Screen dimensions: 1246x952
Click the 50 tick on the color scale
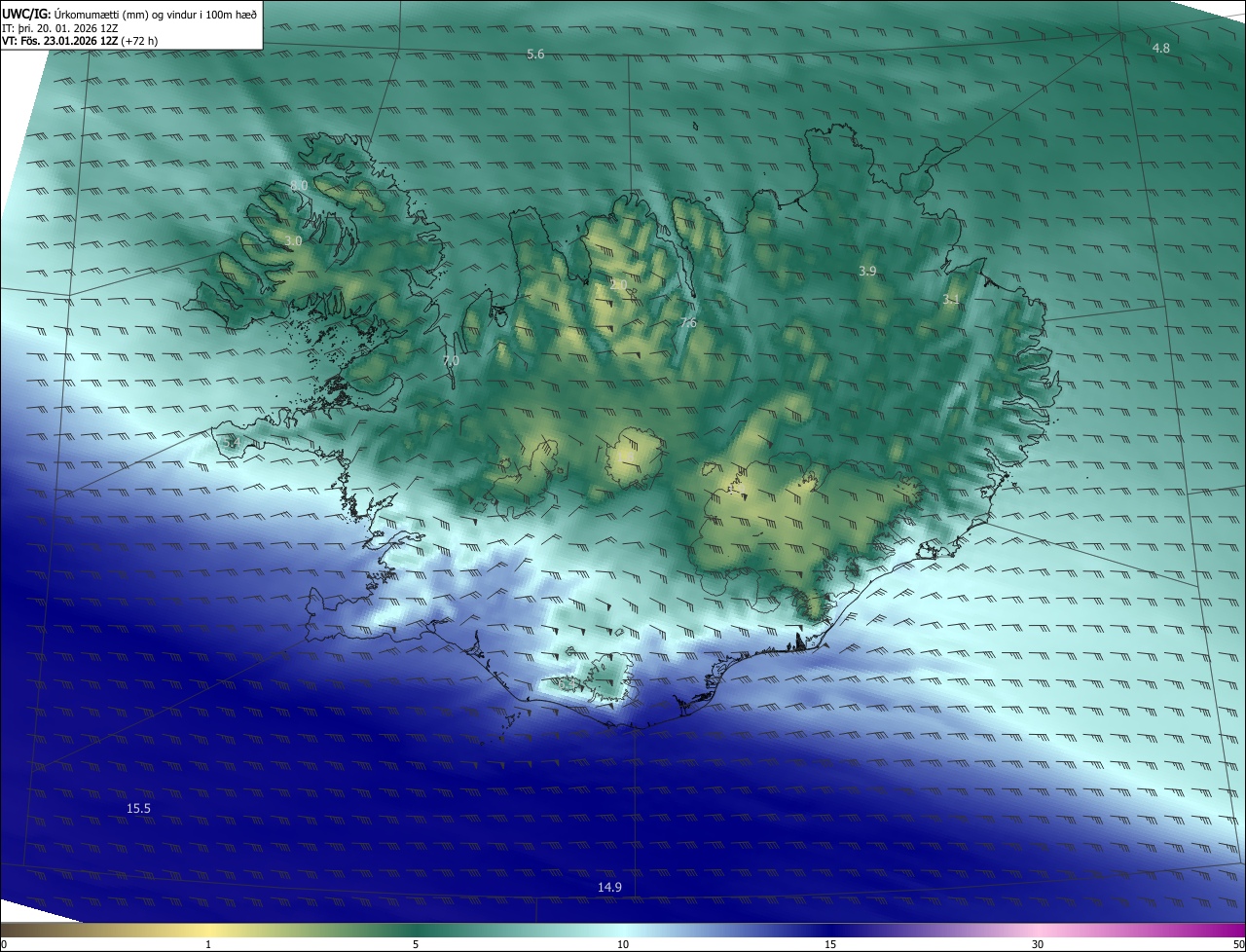coord(1238,944)
